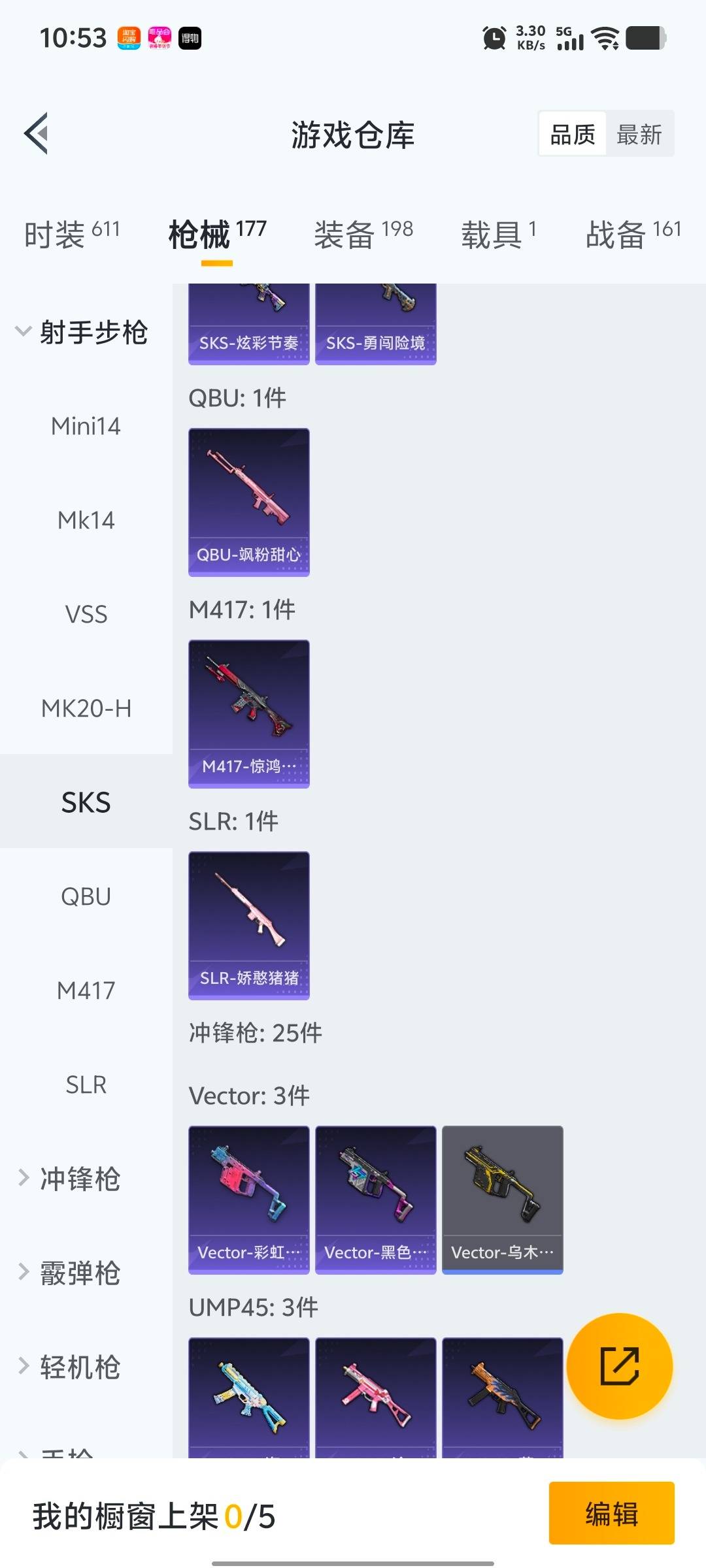The width and height of the screenshot is (706, 1568).
Task: Open the Vector-彩虹 skin item
Action: pos(248,1200)
